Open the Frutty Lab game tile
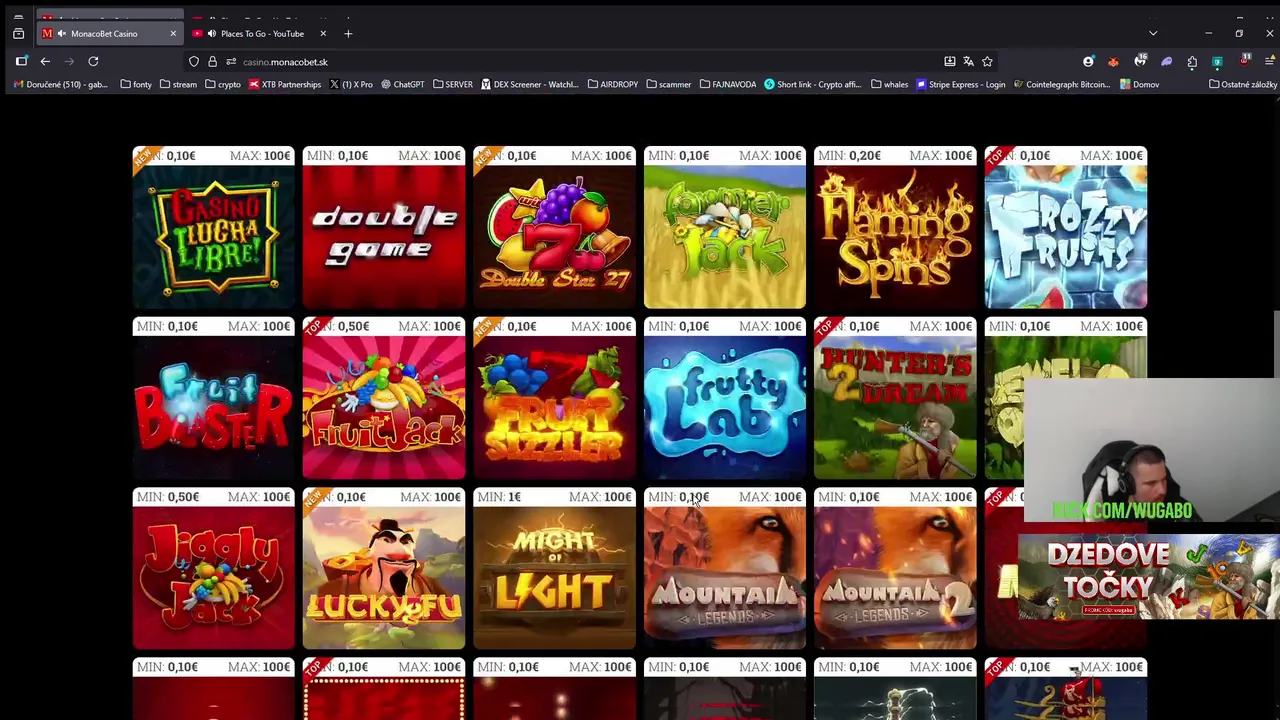Image resolution: width=1280 pixels, height=720 pixels. (x=725, y=399)
